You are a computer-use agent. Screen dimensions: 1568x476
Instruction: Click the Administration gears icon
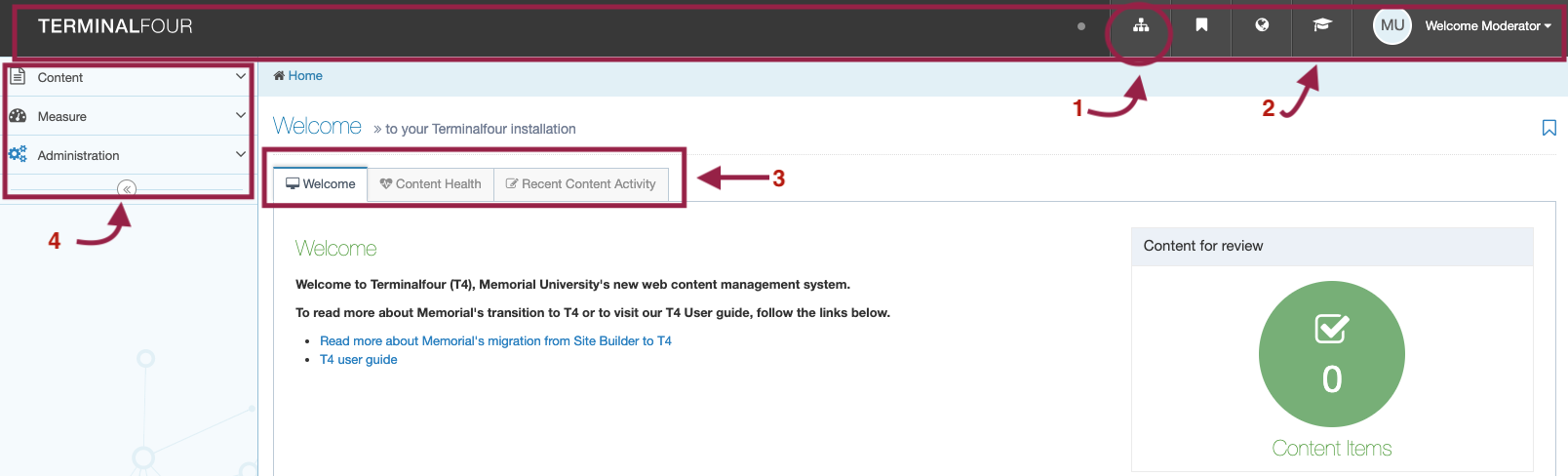tap(18, 154)
